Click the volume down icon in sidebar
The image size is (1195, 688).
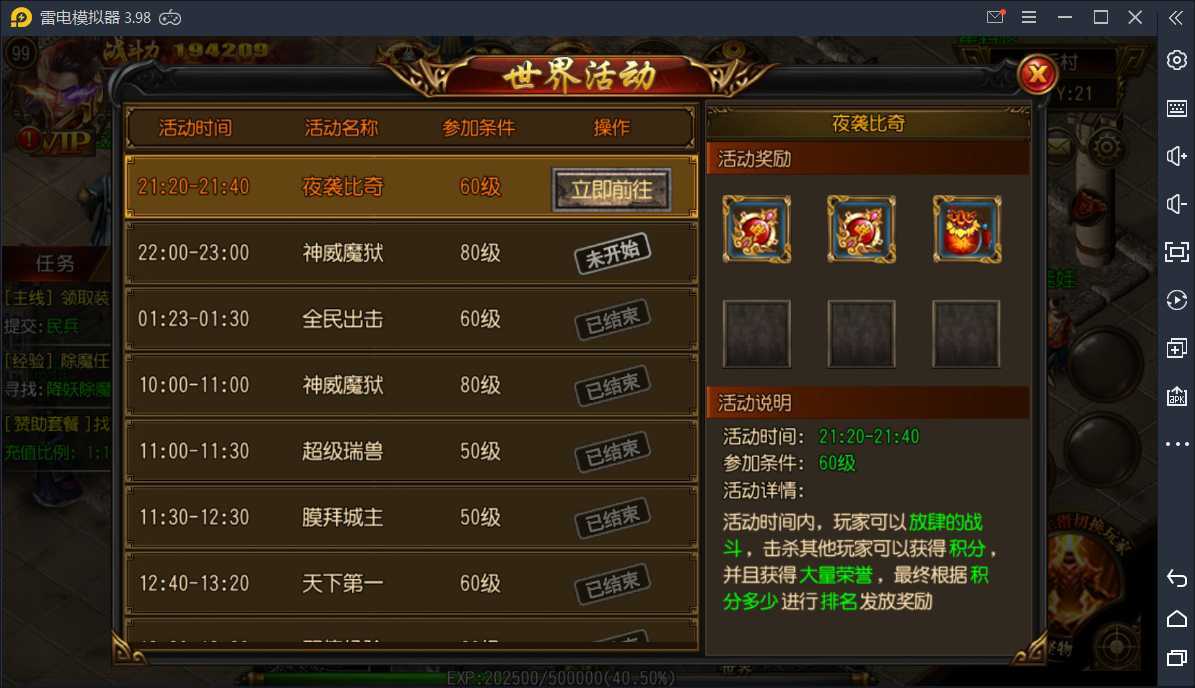(x=1177, y=204)
